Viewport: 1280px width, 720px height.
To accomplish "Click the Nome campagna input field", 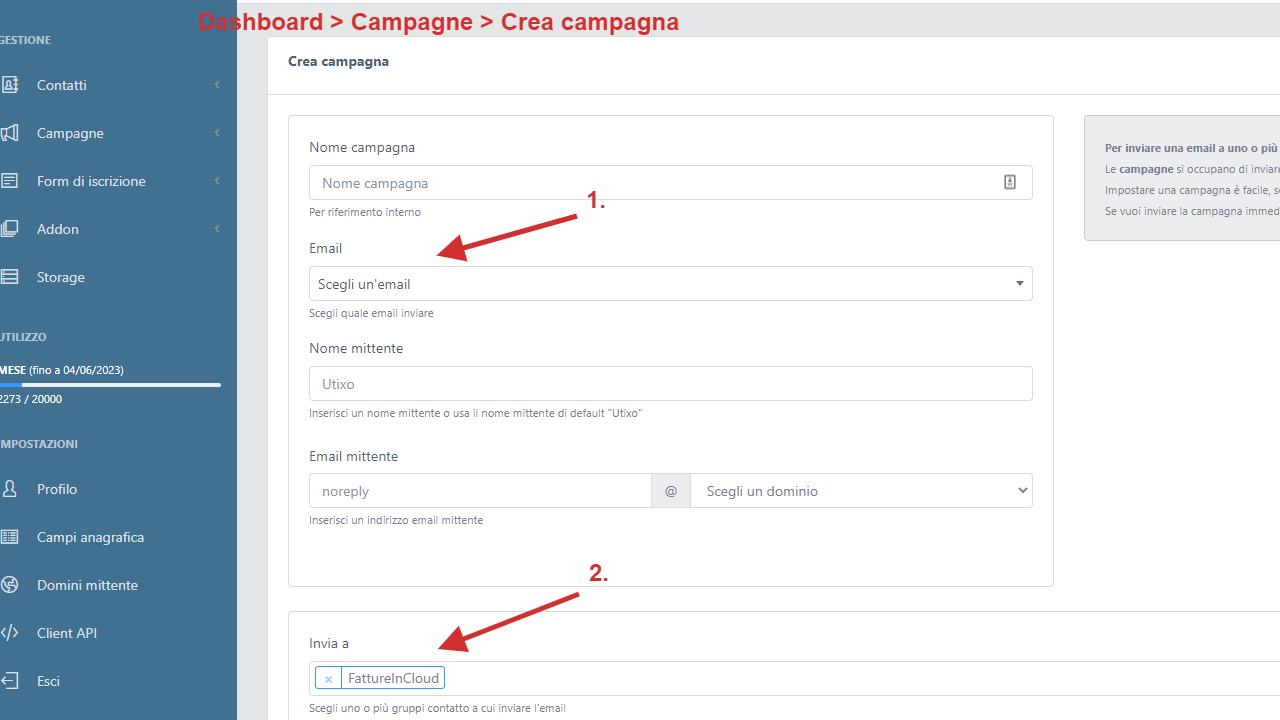I will pyautogui.click(x=671, y=183).
